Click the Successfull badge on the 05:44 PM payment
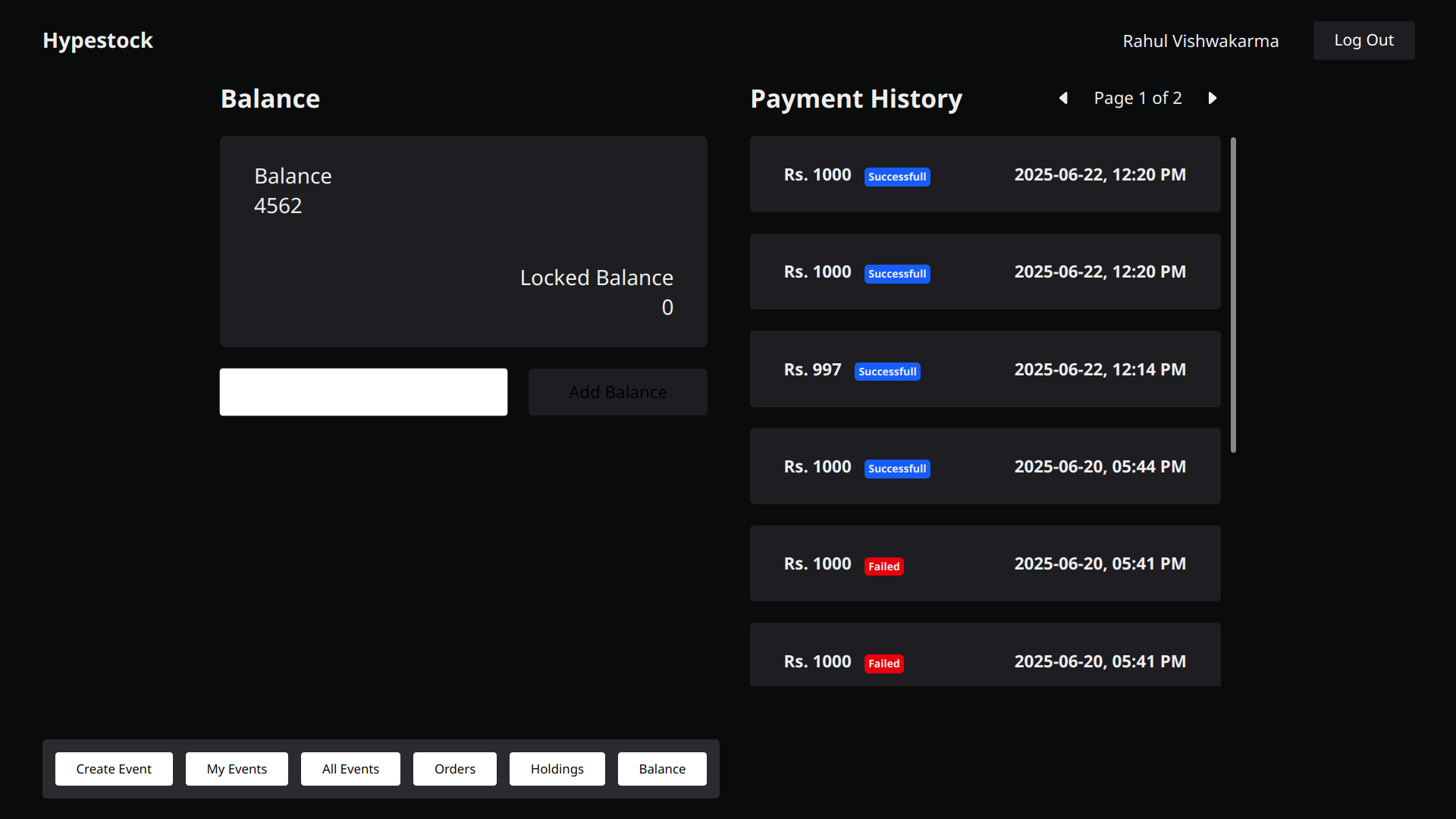Viewport: 1456px width, 819px height. [897, 469]
